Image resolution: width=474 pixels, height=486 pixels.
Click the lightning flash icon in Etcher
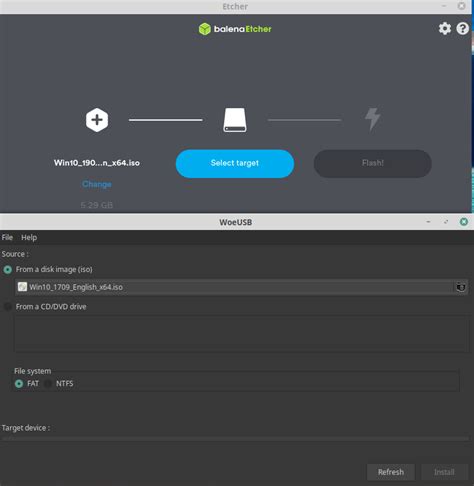[372, 119]
